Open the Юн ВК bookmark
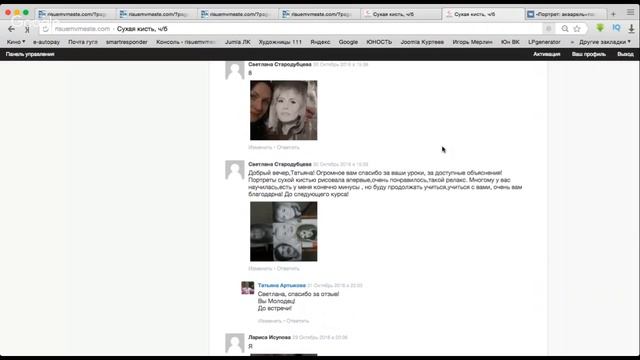This screenshot has height=360, width=640. click(510, 42)
